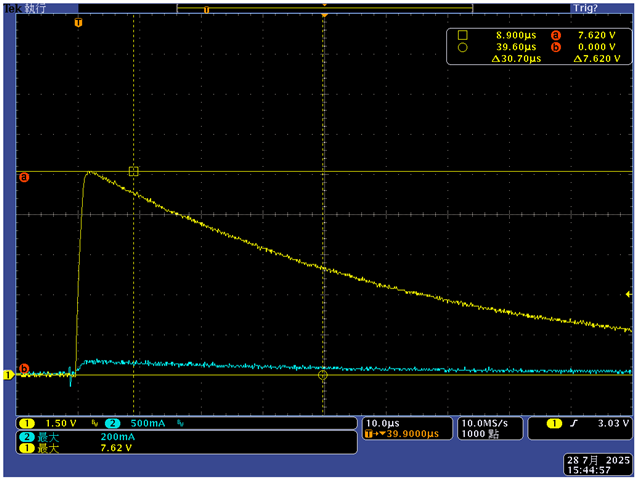Click the record view bar at top
The height and width of the screenshot is (480, 639).
click(324, 8)
